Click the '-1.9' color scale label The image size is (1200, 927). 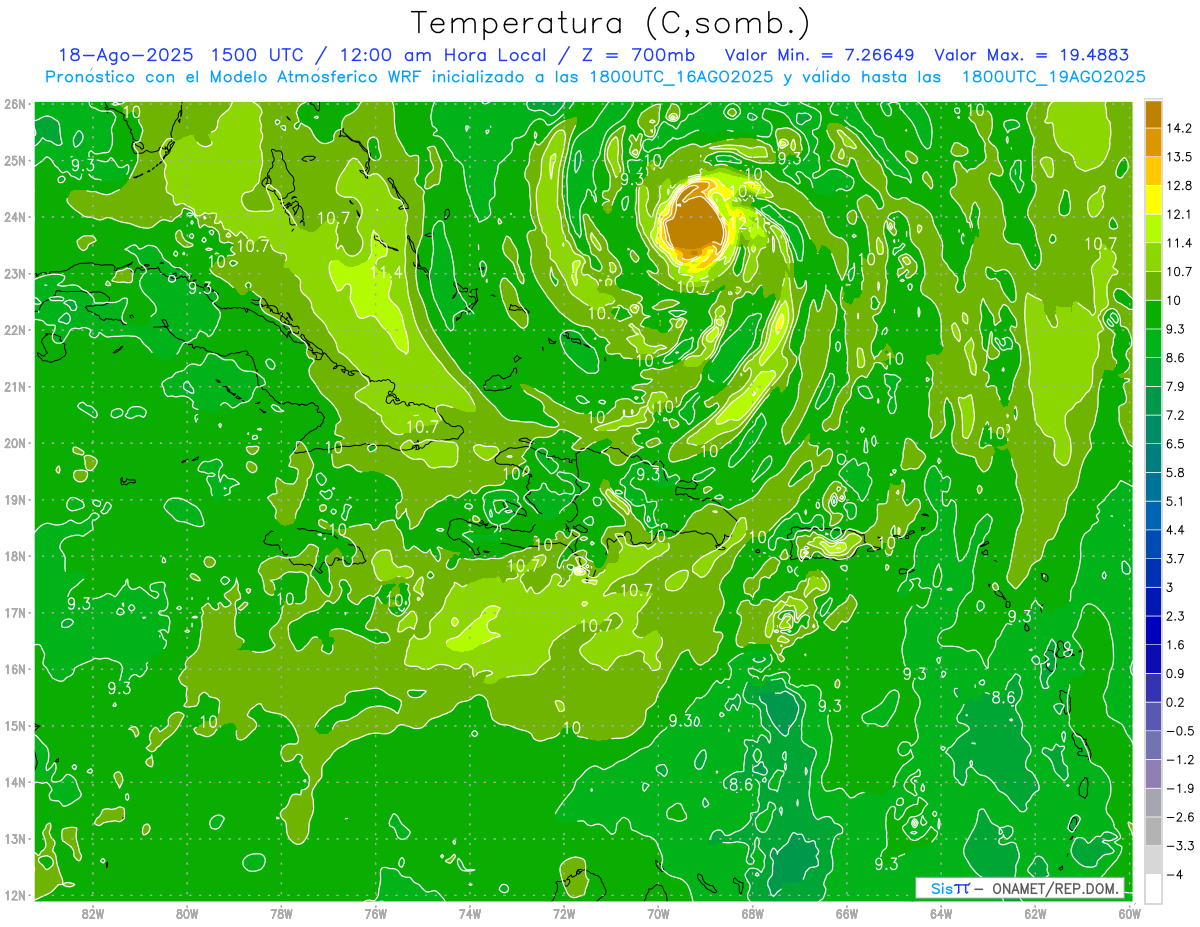1180,789
